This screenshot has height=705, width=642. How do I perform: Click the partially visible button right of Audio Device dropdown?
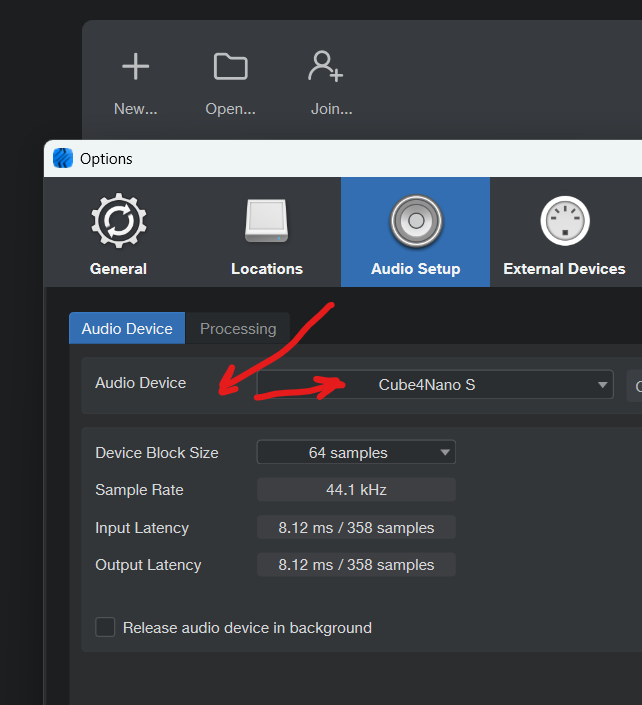[x=634, y=386]
